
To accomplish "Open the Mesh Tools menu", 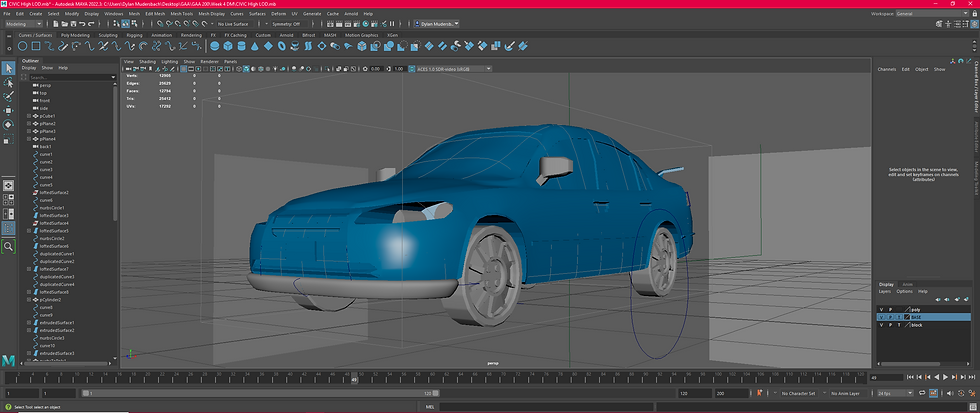I will [181, 14].
